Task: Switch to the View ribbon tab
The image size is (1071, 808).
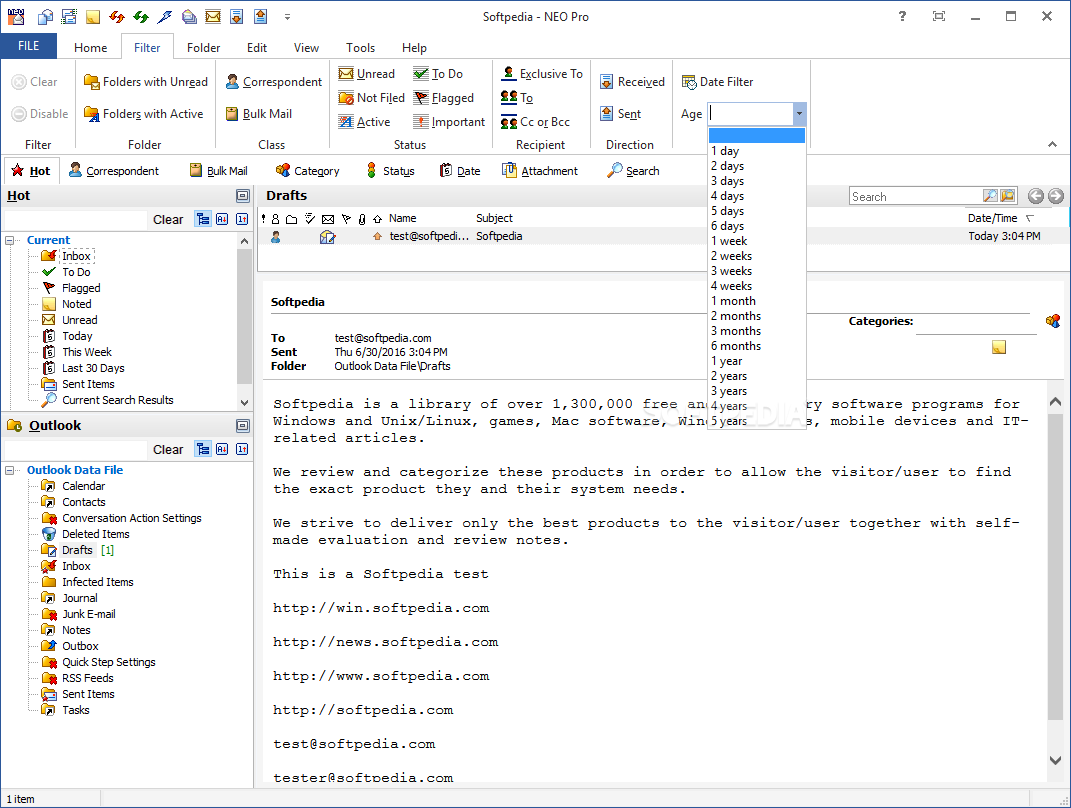Action: (x=306, y=48)
